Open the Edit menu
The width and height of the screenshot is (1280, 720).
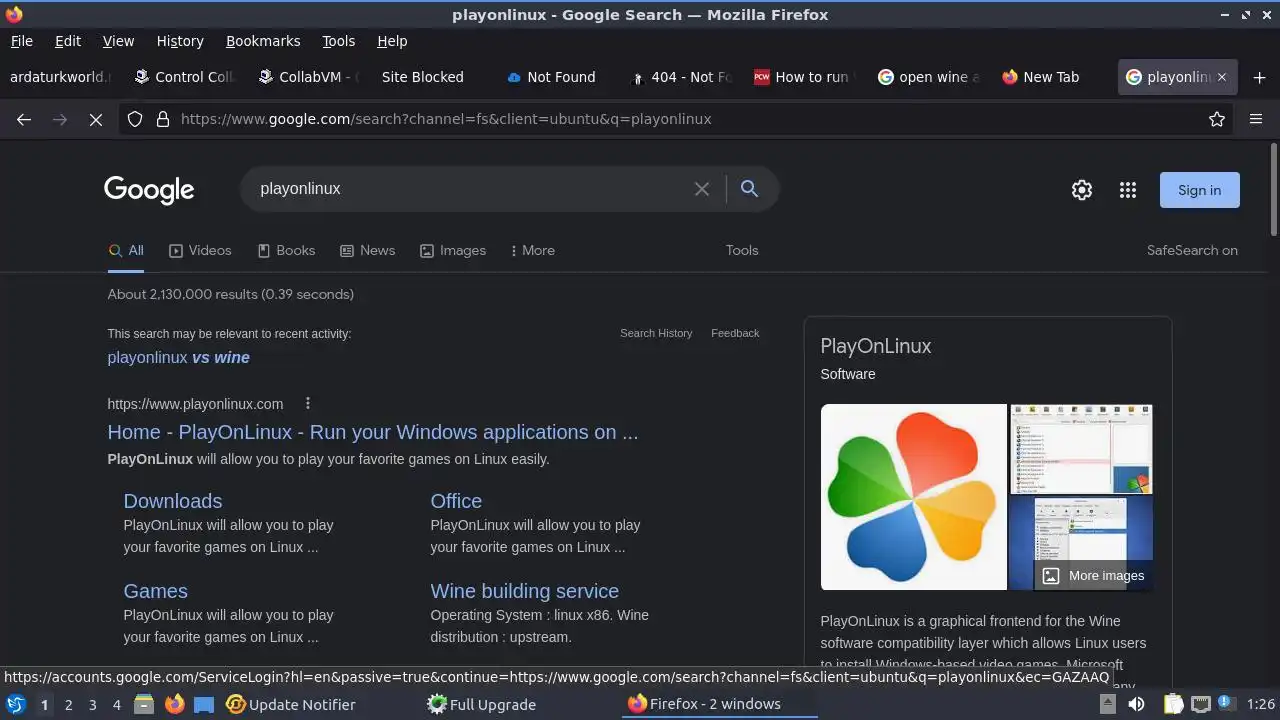tap(68, 41)
